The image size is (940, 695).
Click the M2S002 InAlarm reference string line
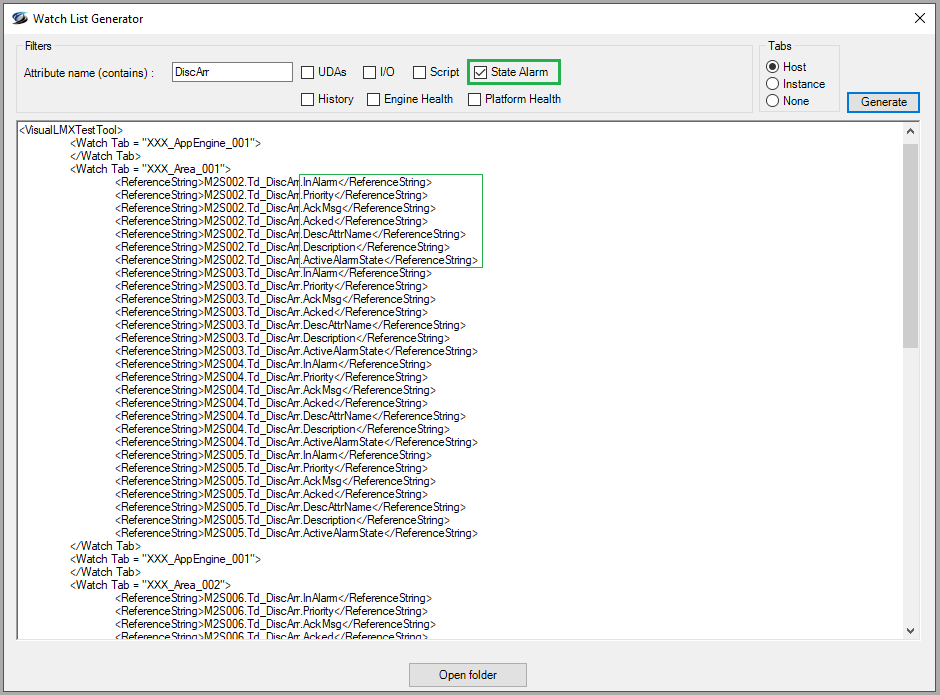pos(273,182)
